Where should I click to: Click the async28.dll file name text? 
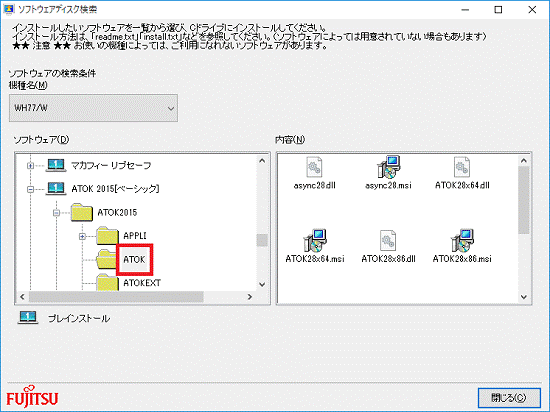tap(314, 185)
